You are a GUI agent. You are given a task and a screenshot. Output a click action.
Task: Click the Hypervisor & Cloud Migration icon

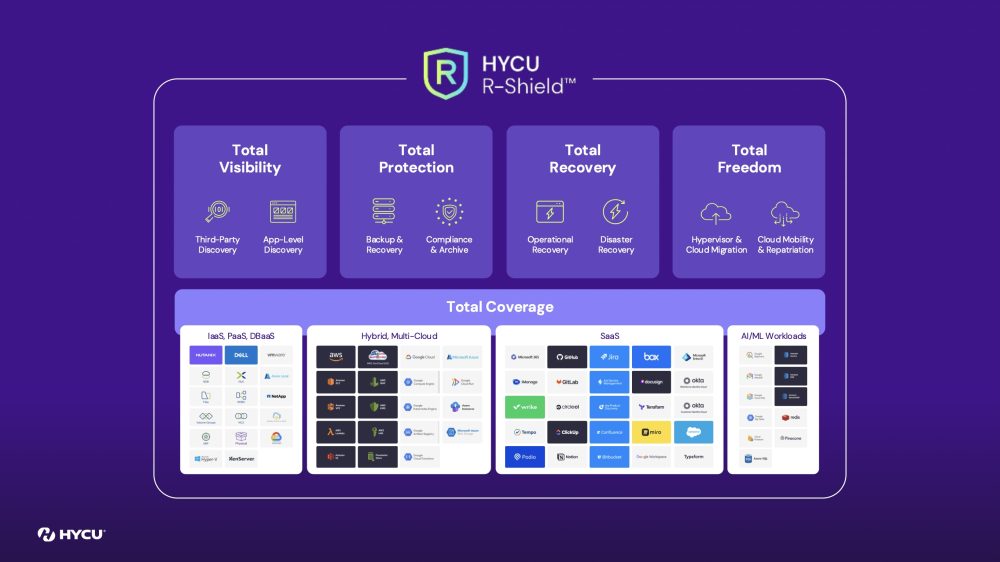coord(716,212)
